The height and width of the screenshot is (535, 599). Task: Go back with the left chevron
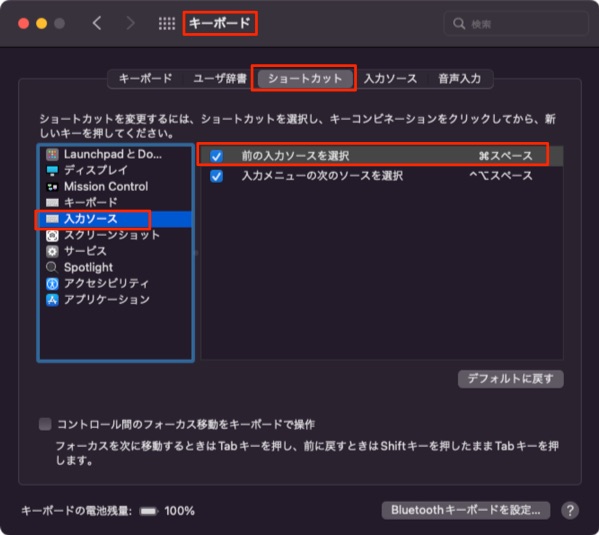[x=97, y=23]
